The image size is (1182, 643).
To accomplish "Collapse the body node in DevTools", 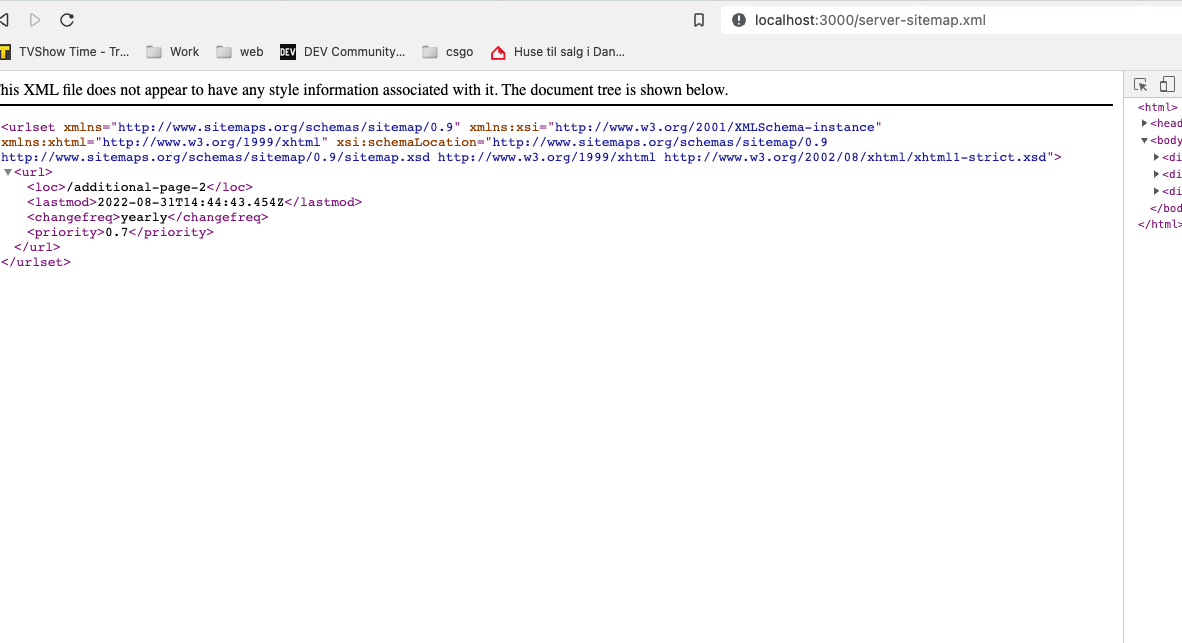I will (x=1144, y=140).
